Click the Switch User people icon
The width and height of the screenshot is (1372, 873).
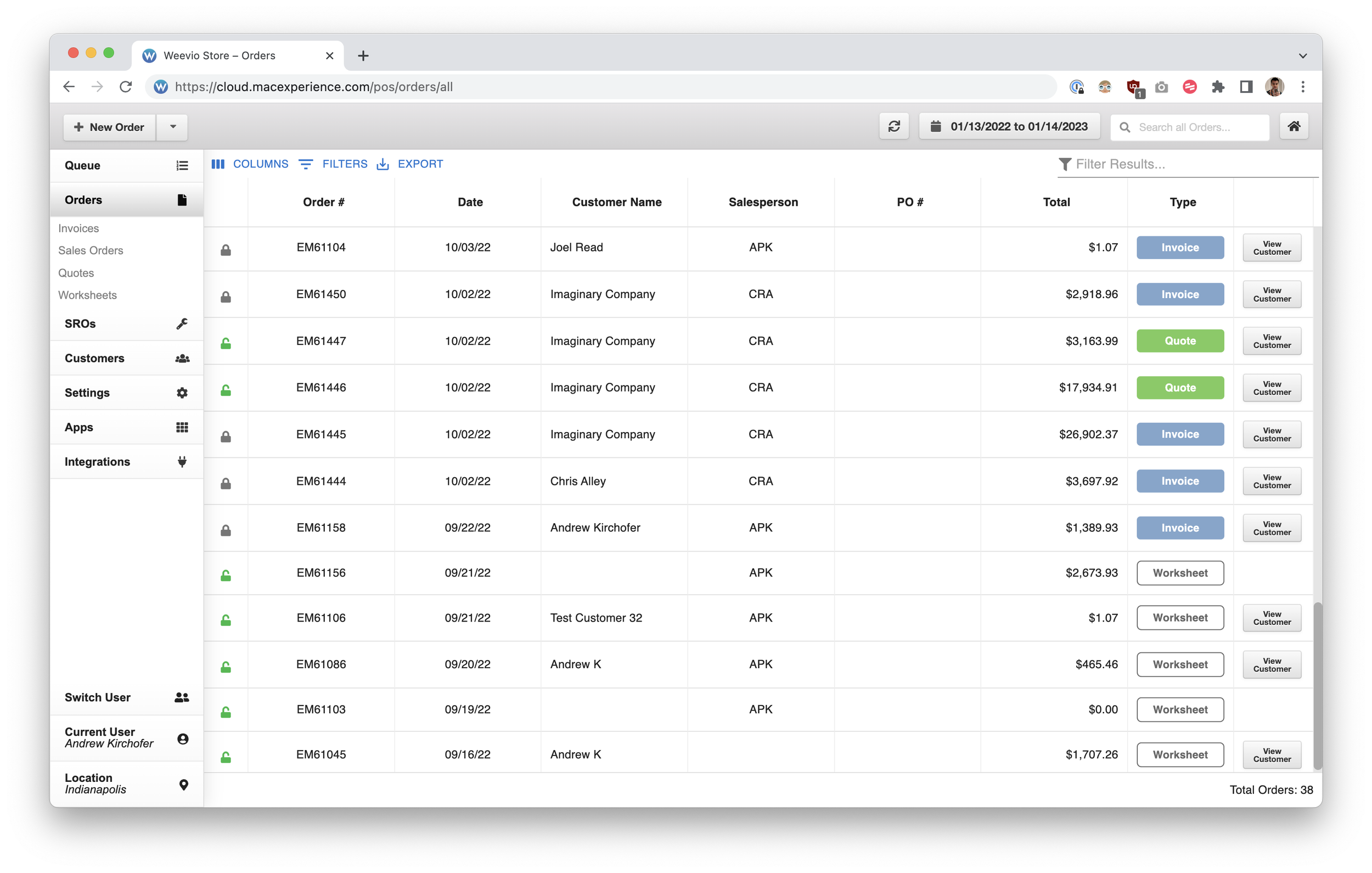click(182, 697)
